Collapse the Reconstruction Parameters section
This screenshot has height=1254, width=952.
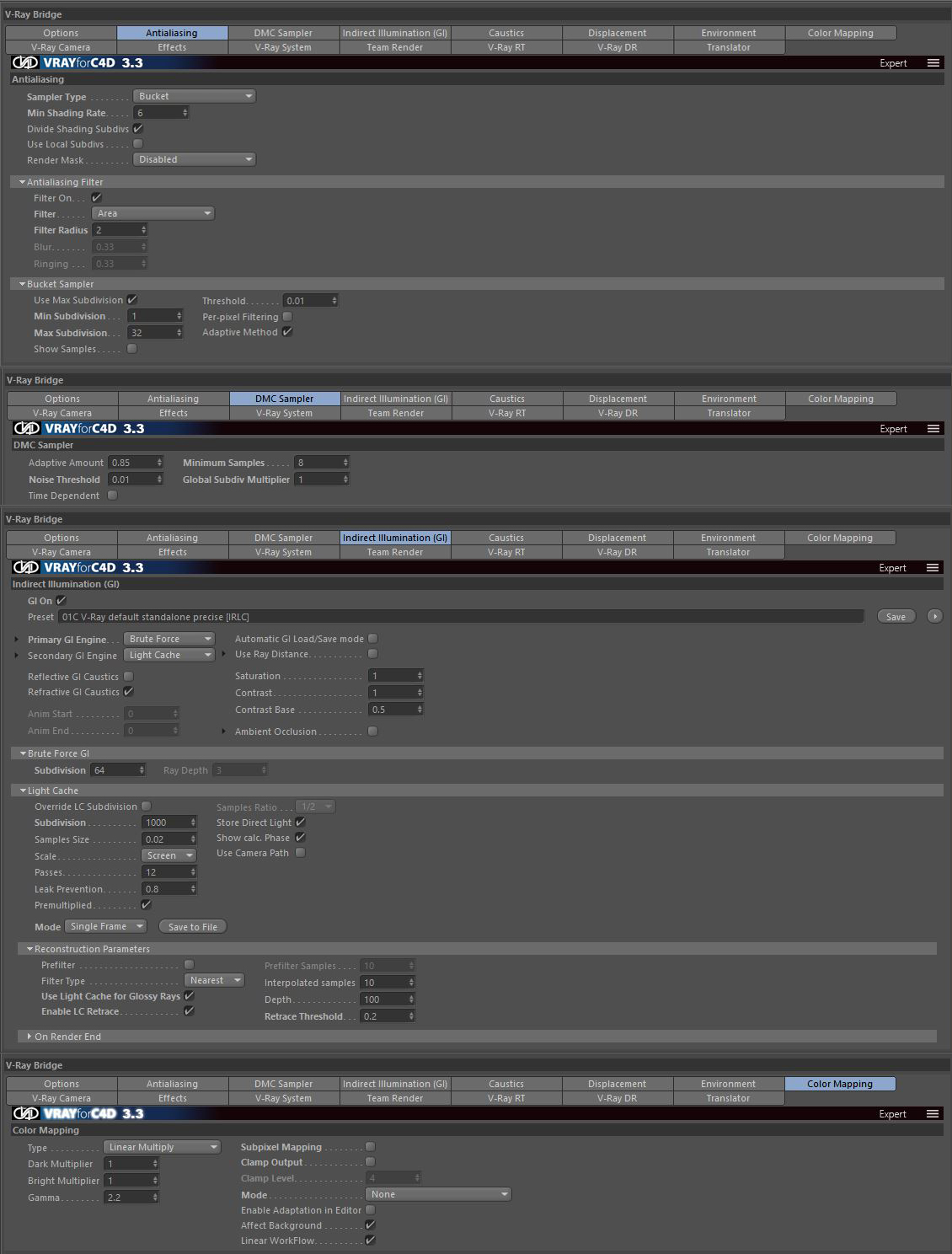point(29,949)
